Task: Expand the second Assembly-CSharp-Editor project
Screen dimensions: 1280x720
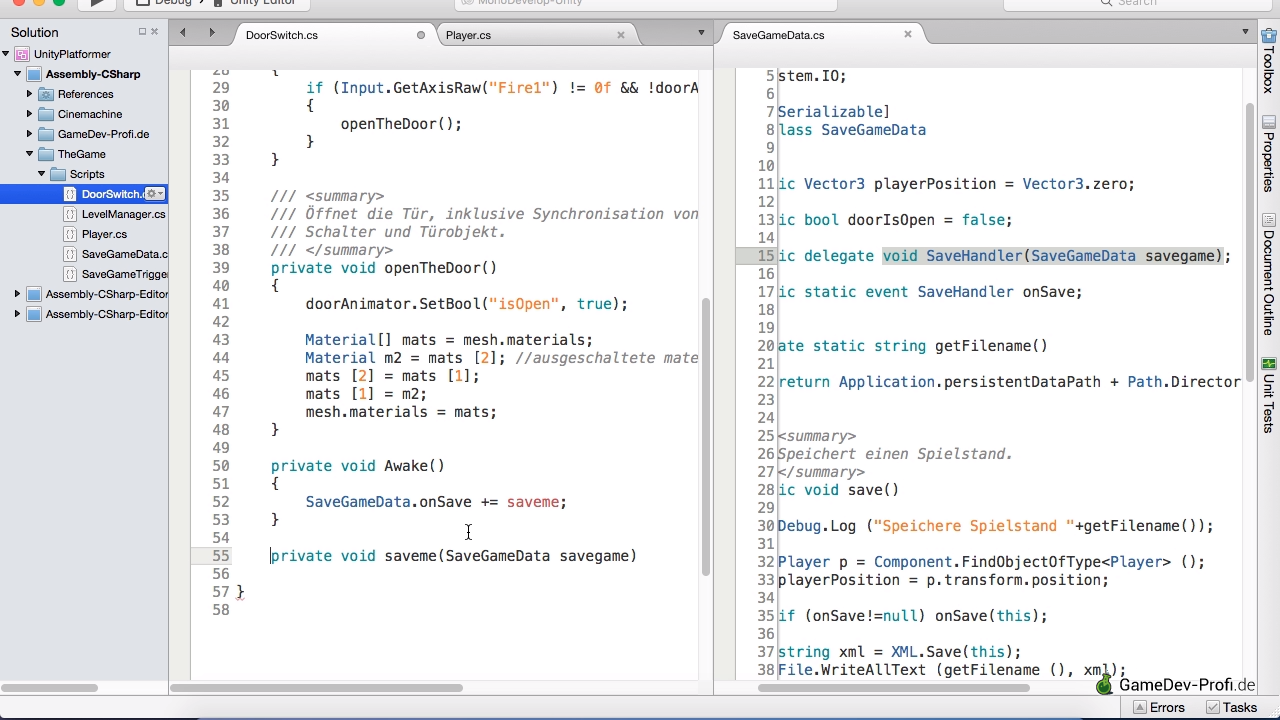Action: (x=18, y=314)
